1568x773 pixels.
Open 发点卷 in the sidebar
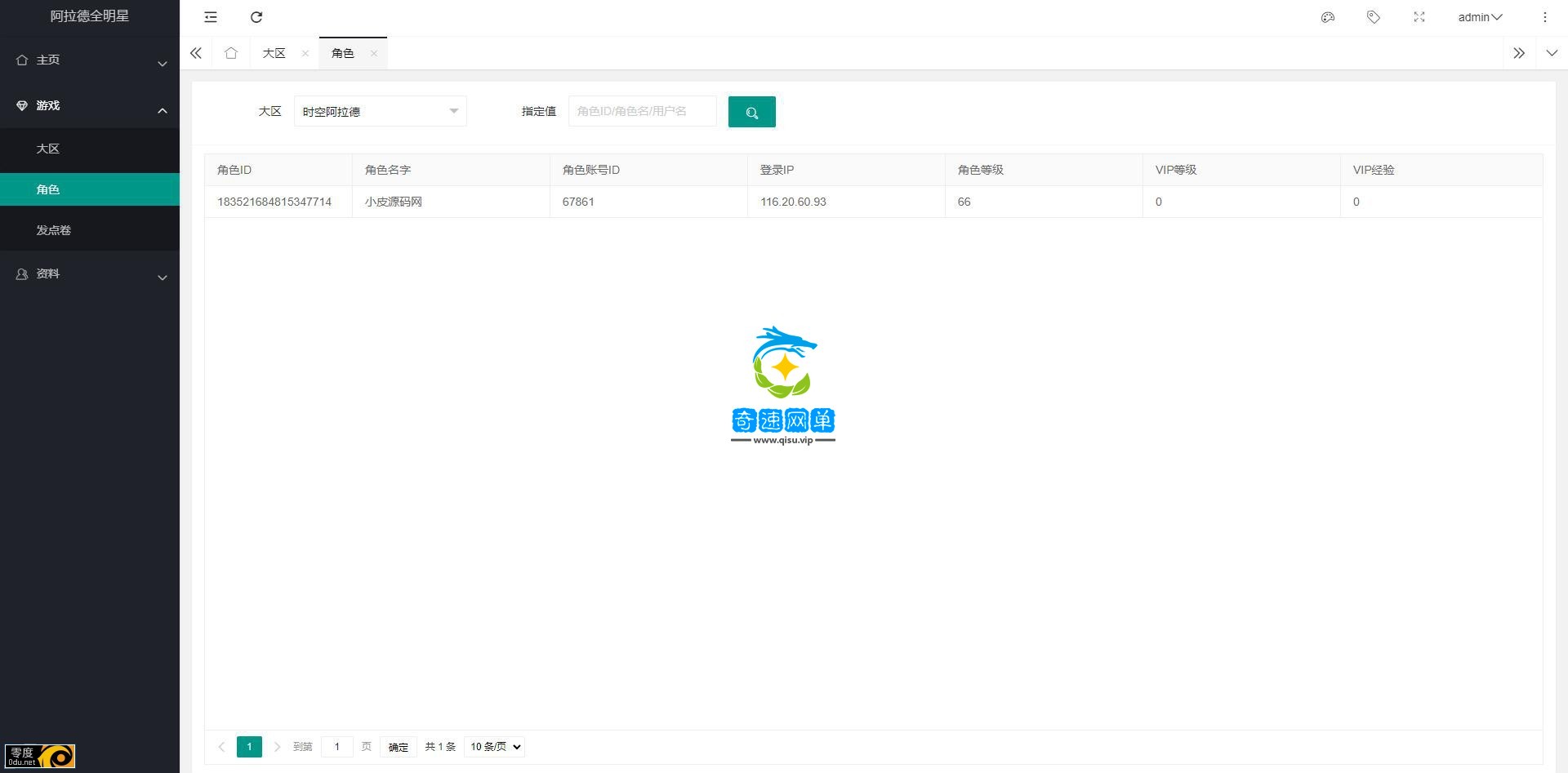(54, 230)
